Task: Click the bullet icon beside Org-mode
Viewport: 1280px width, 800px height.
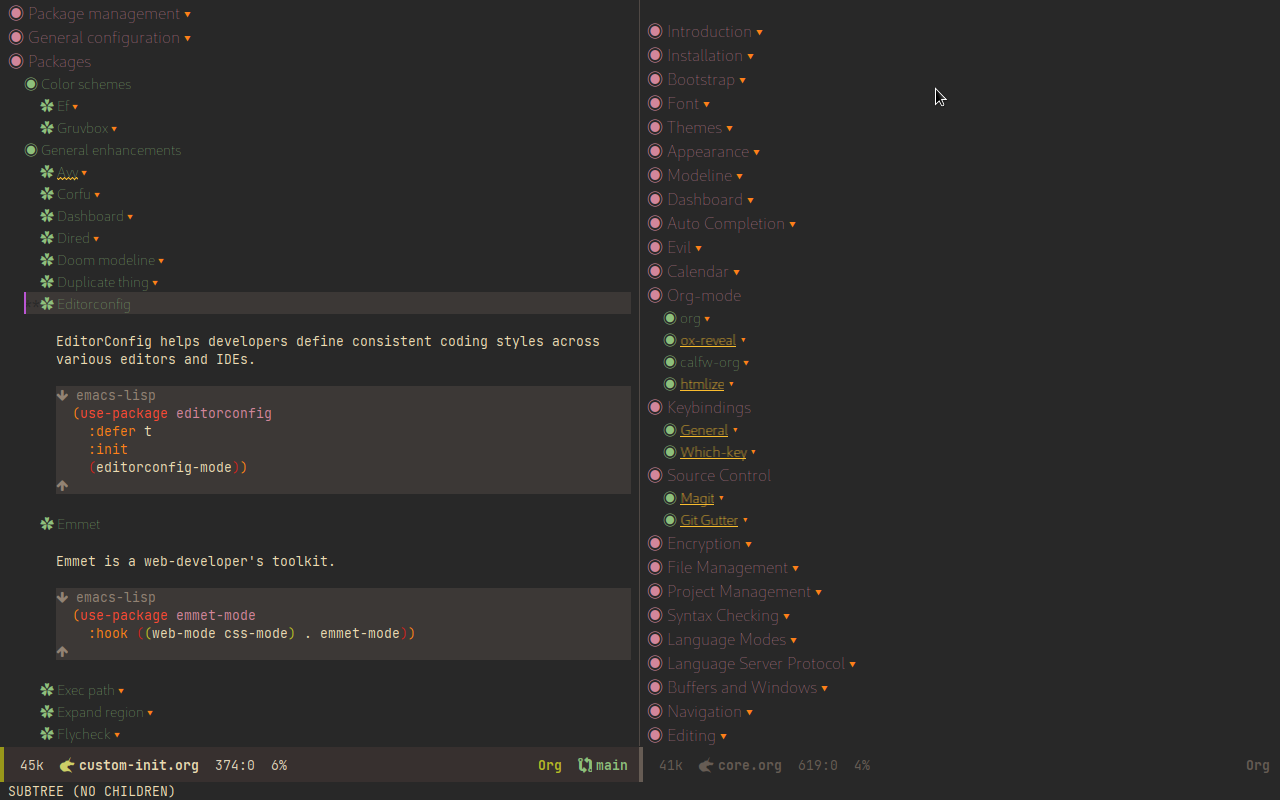Action: (x=655, y=296)
